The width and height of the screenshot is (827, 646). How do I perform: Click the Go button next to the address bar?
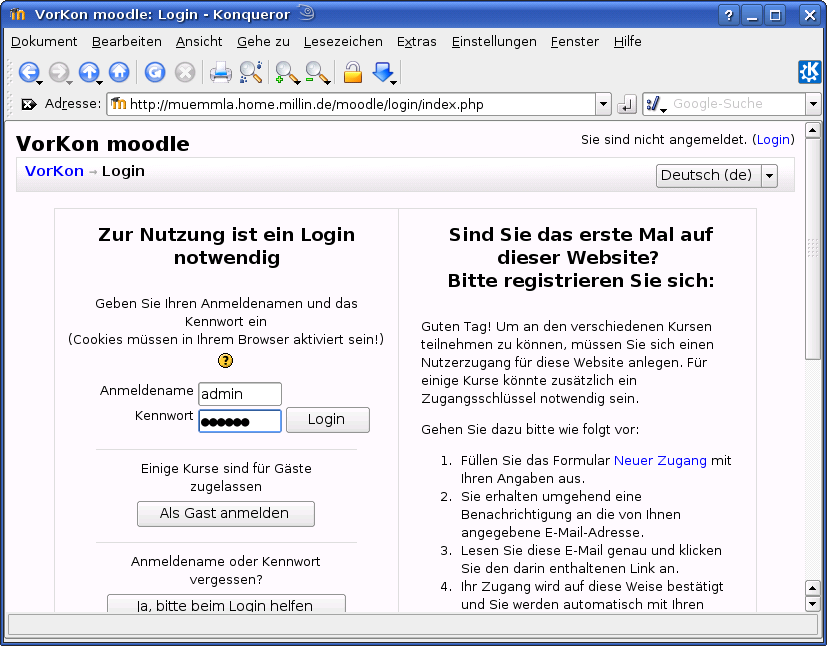[626, 104]
